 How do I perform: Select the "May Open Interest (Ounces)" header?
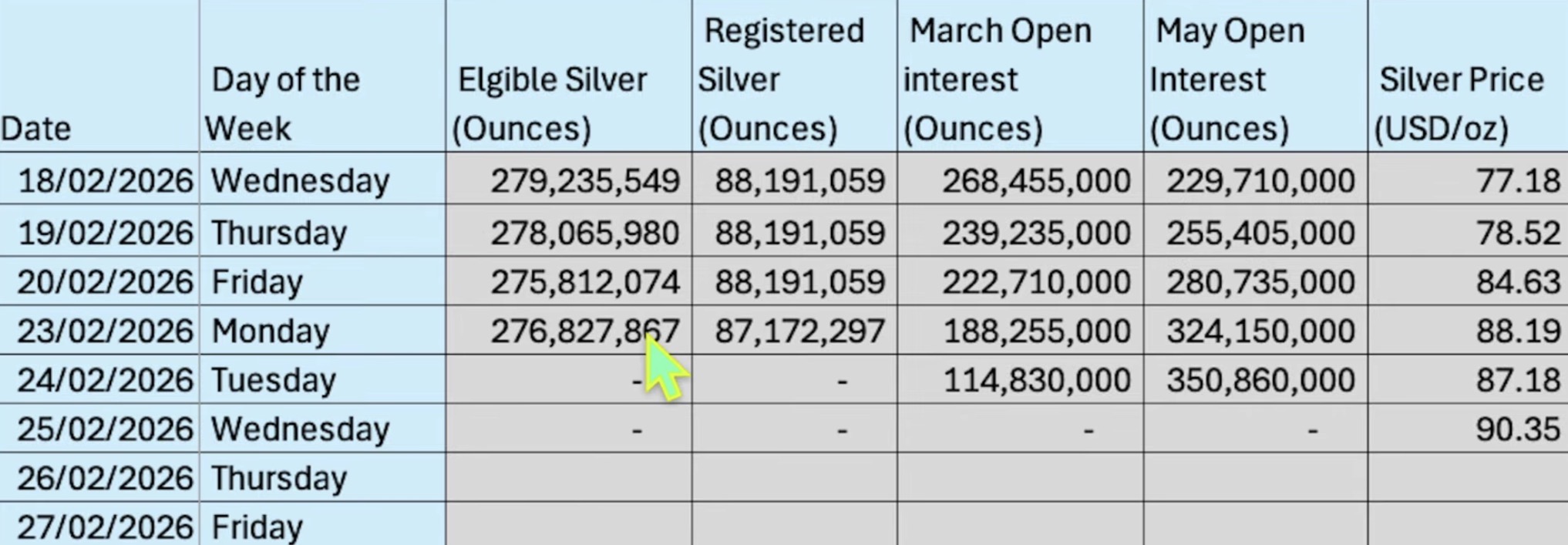[x=1255, y=77]
